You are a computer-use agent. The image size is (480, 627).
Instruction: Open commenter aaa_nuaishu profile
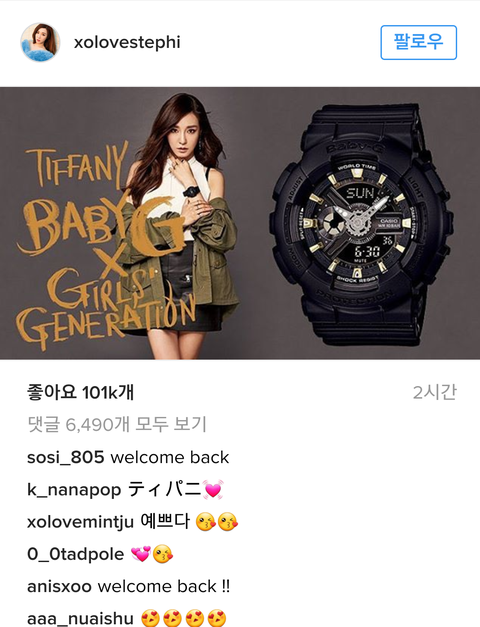pyautogui.click(x=80, y=618)
